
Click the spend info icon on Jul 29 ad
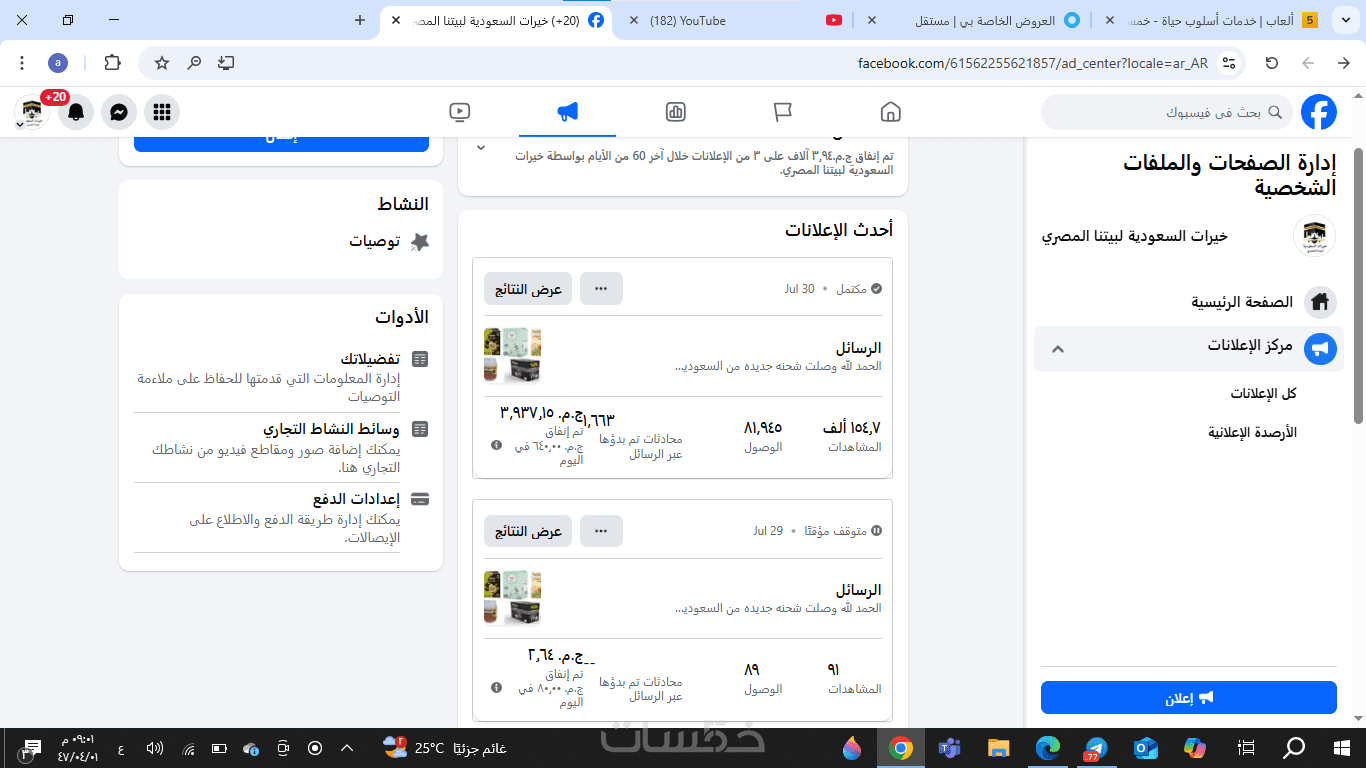point(497,688)
